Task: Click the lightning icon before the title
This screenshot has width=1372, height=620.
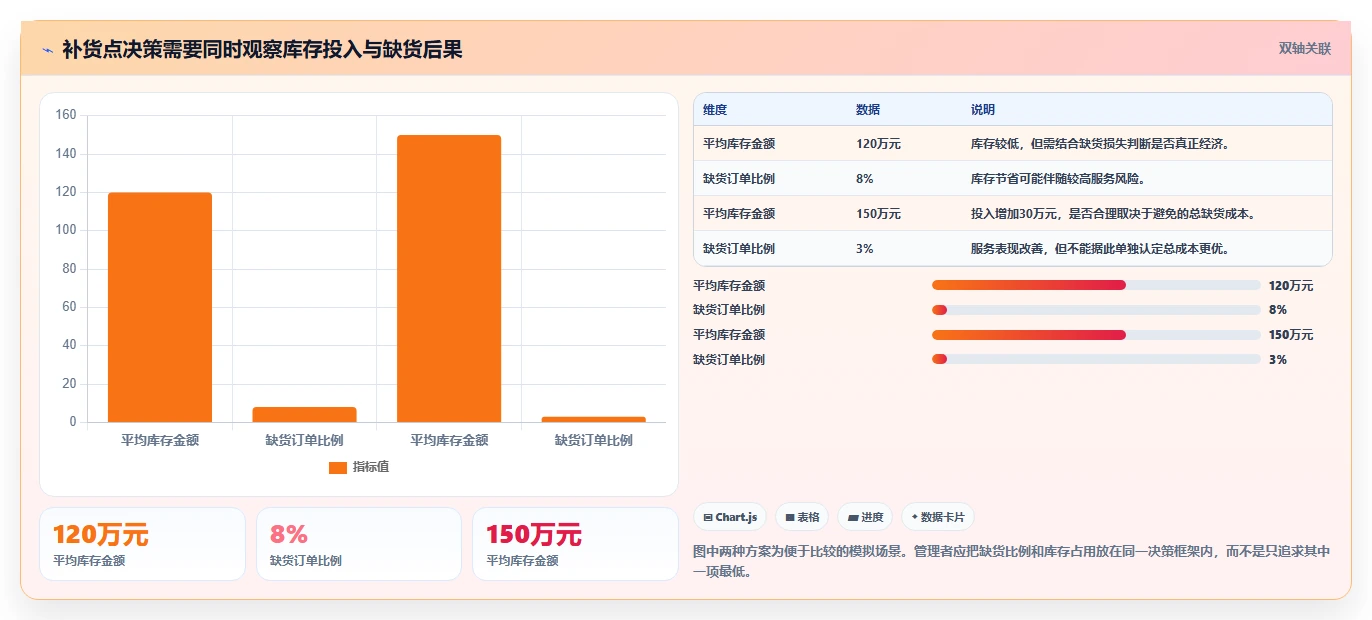Action: coord(47,50)
